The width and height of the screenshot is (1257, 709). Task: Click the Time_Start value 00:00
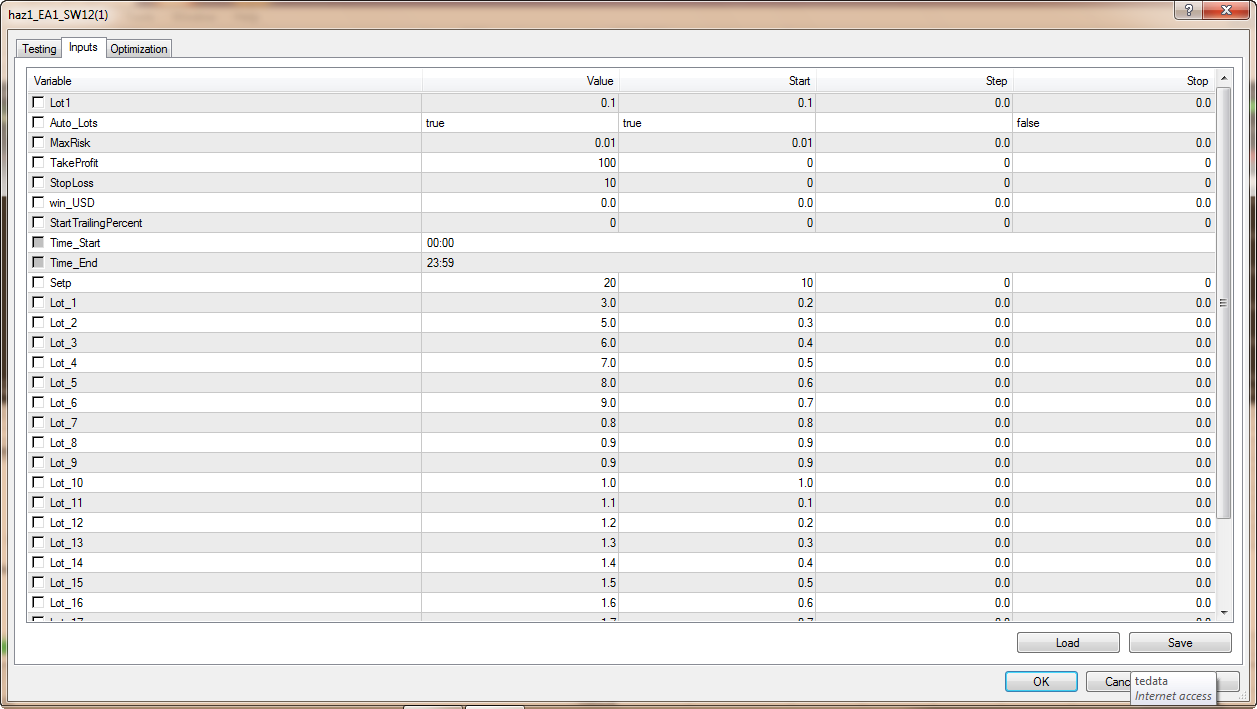point(520,243)
